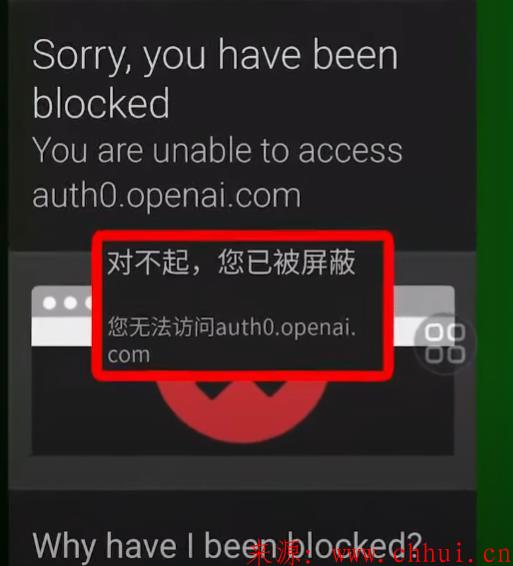
Task: Click the Chinese heading 对不起，您已被屏蔽
Action: pos(231,262)
